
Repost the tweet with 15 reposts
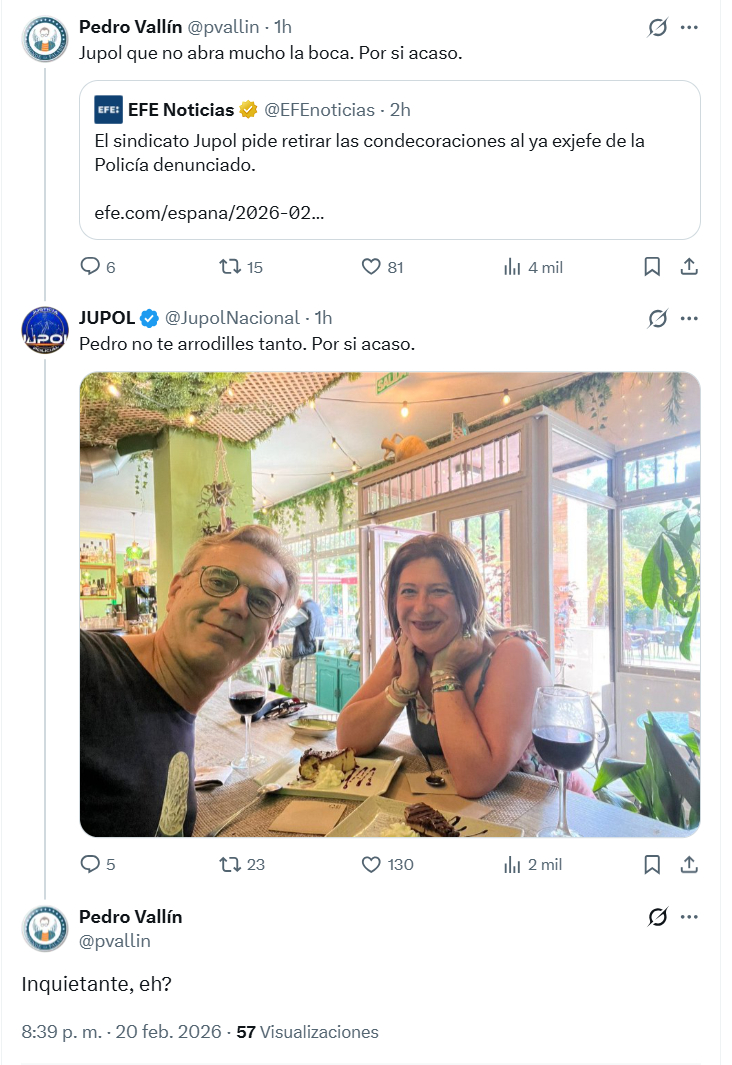pyautogui.click(x=230, y=267)
